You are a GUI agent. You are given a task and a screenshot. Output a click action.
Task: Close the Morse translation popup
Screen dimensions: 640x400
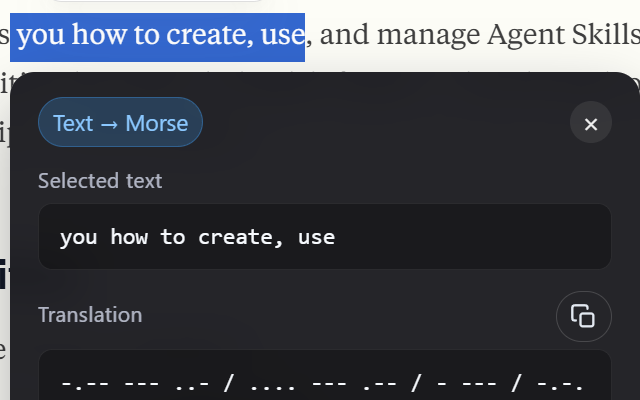590,124
